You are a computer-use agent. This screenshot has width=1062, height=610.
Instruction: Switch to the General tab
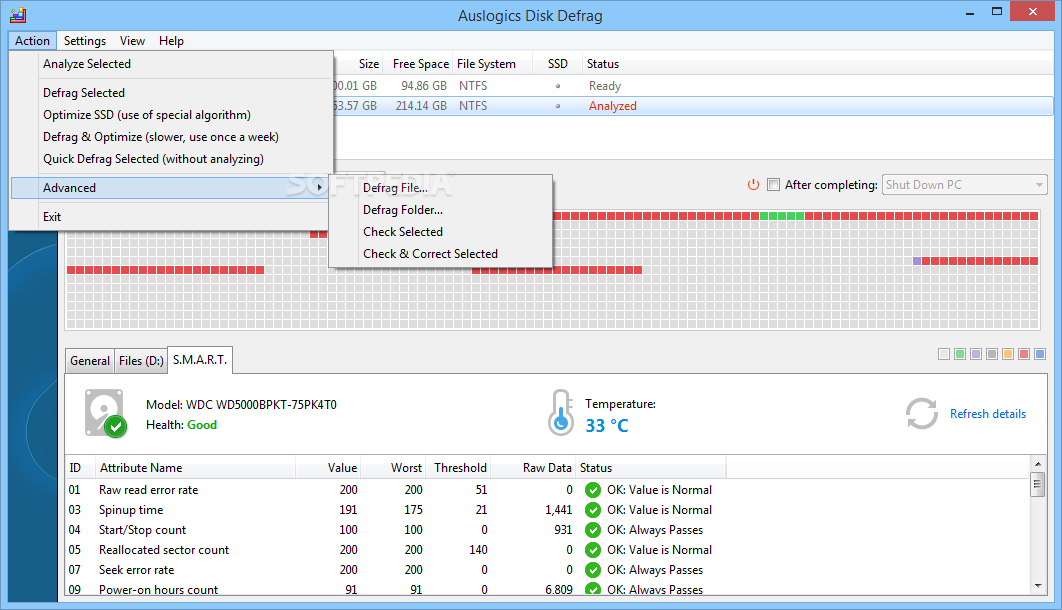(89, 361)
